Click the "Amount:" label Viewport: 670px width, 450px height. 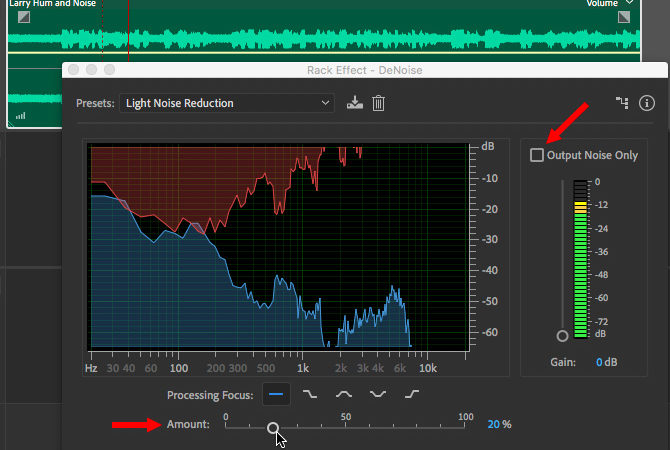(x=188, y=424)
